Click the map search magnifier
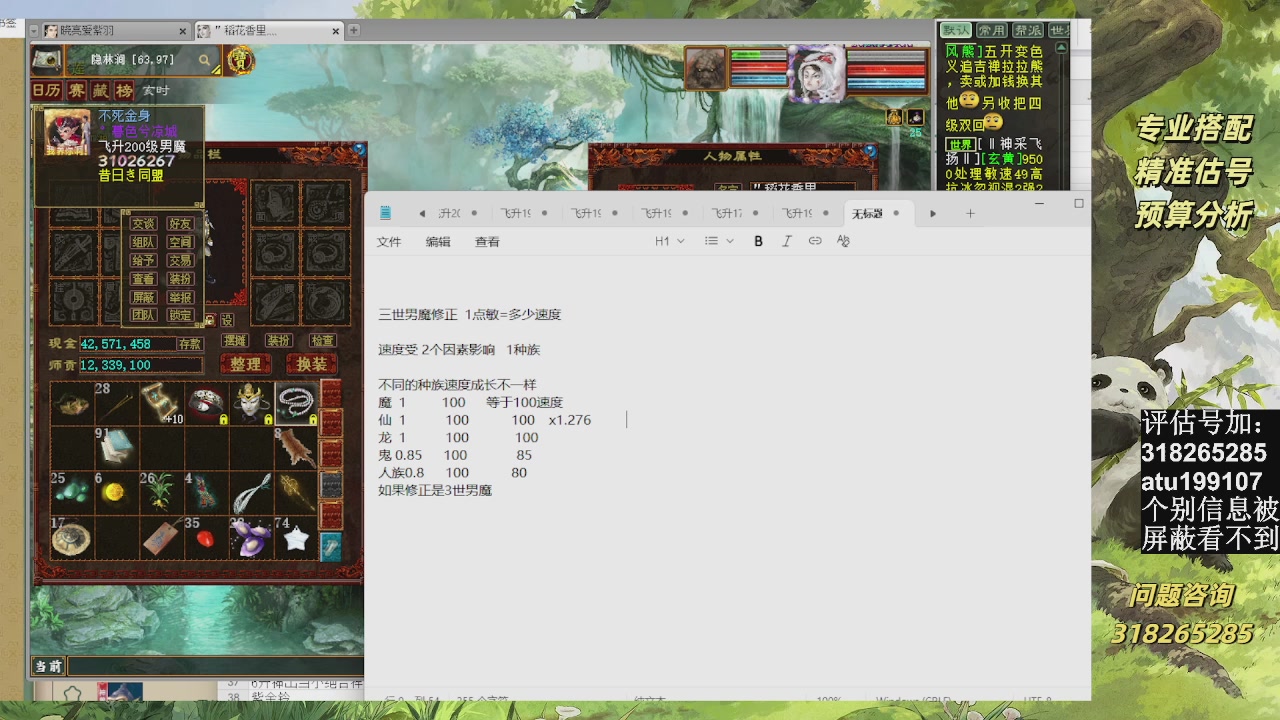 (x=204, y=61)
